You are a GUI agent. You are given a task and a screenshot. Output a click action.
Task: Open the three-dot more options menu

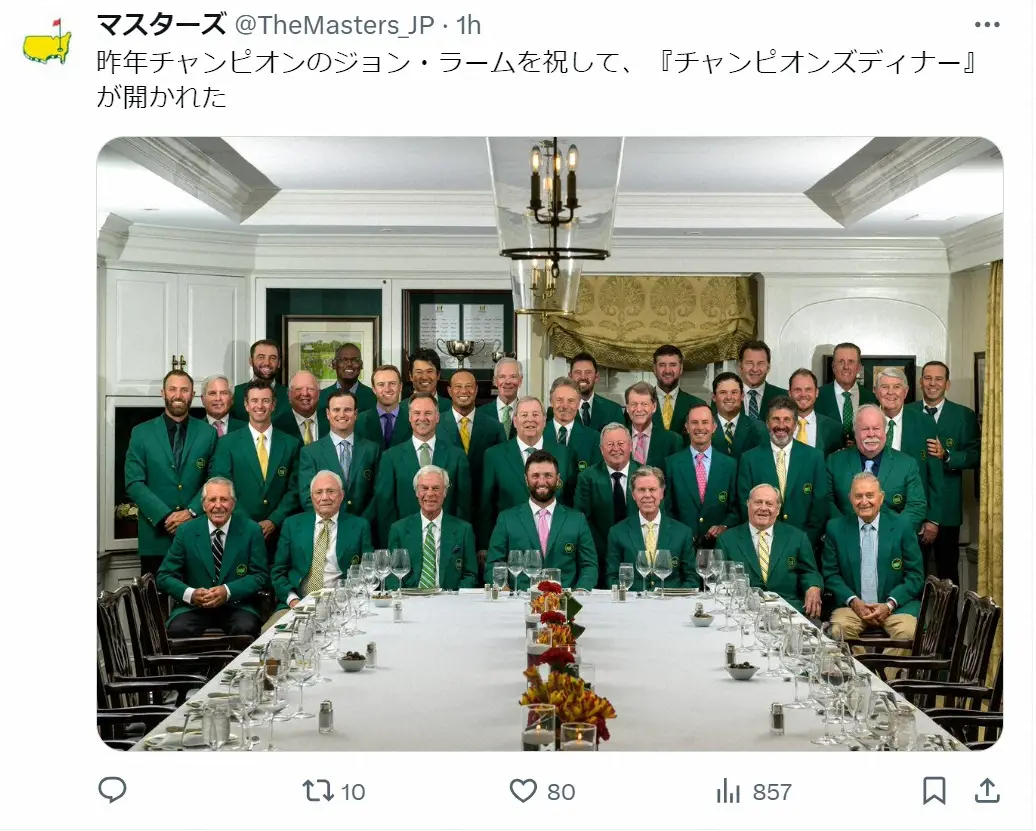(987, 25)
